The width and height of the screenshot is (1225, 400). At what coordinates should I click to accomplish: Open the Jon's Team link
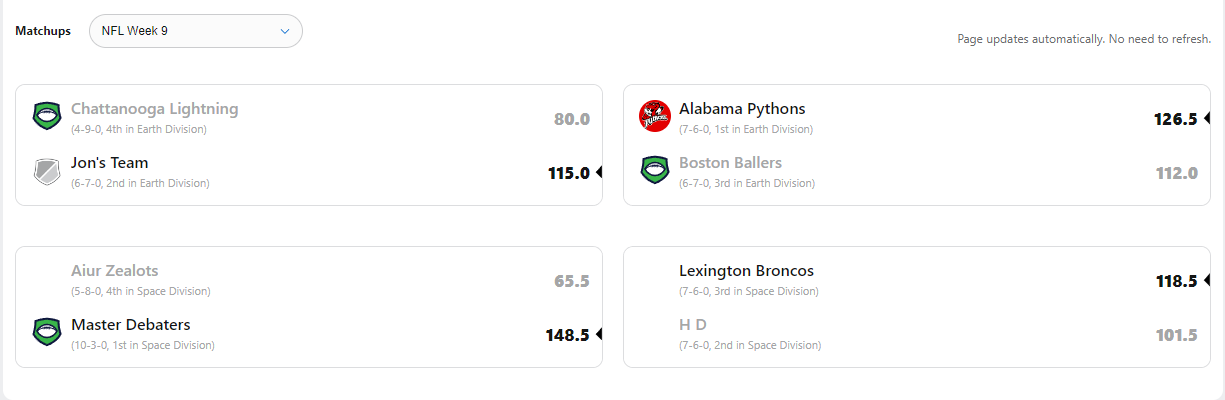click(110, 163)
